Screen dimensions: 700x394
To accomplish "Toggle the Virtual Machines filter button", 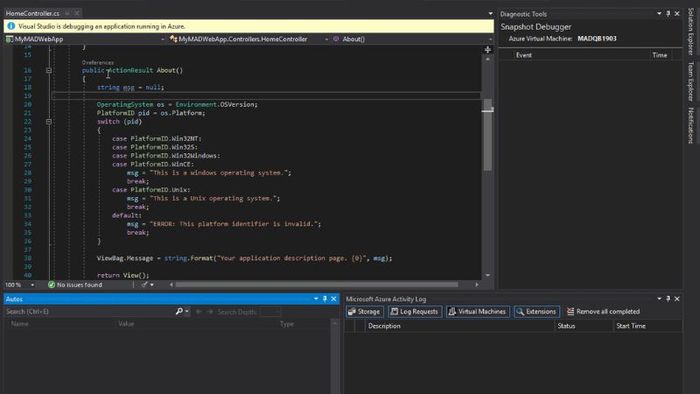I will tap(478, 311).
